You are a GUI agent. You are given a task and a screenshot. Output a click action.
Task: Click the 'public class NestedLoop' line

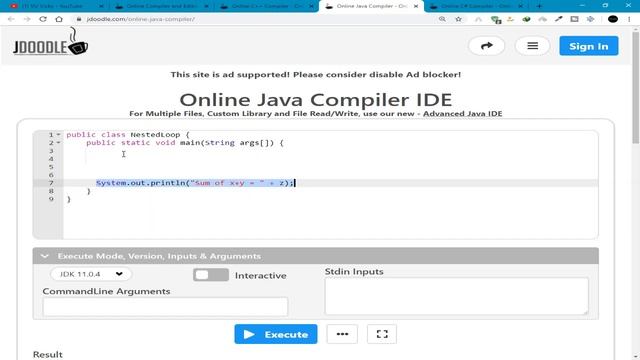(128, 134)
